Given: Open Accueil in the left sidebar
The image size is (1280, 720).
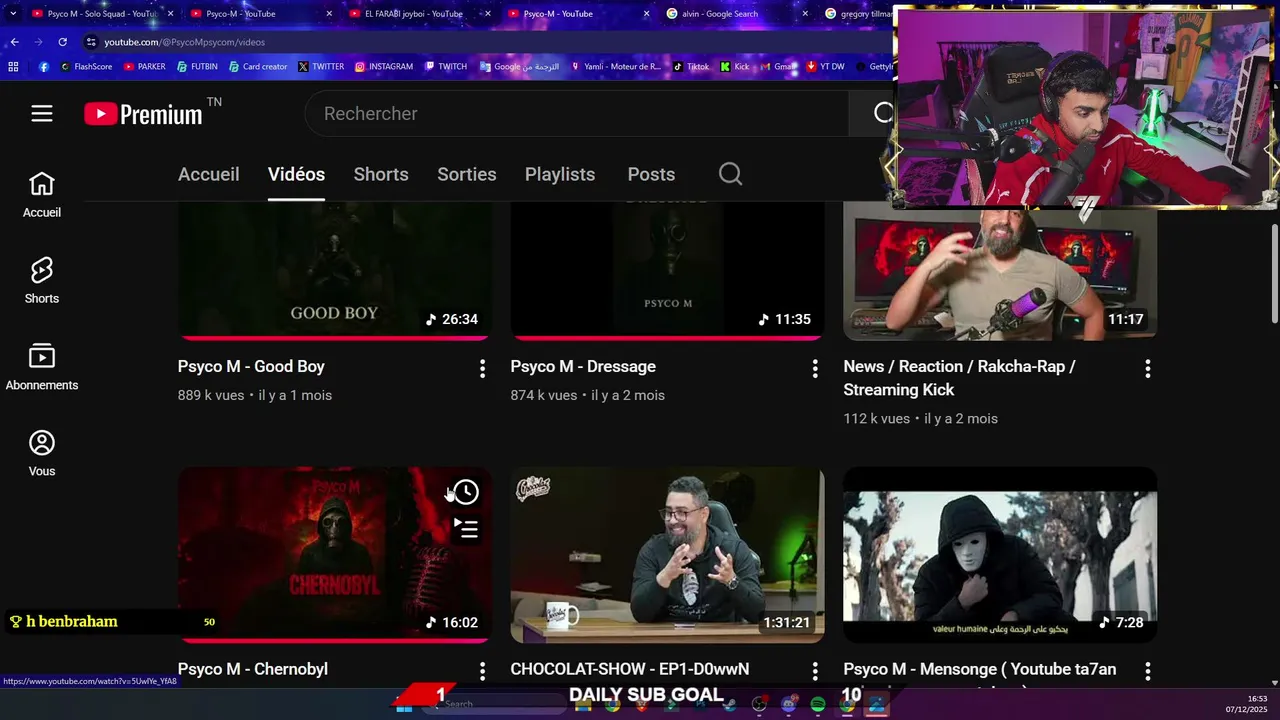Looking at the screenshot, I should (x=42, y=195).
